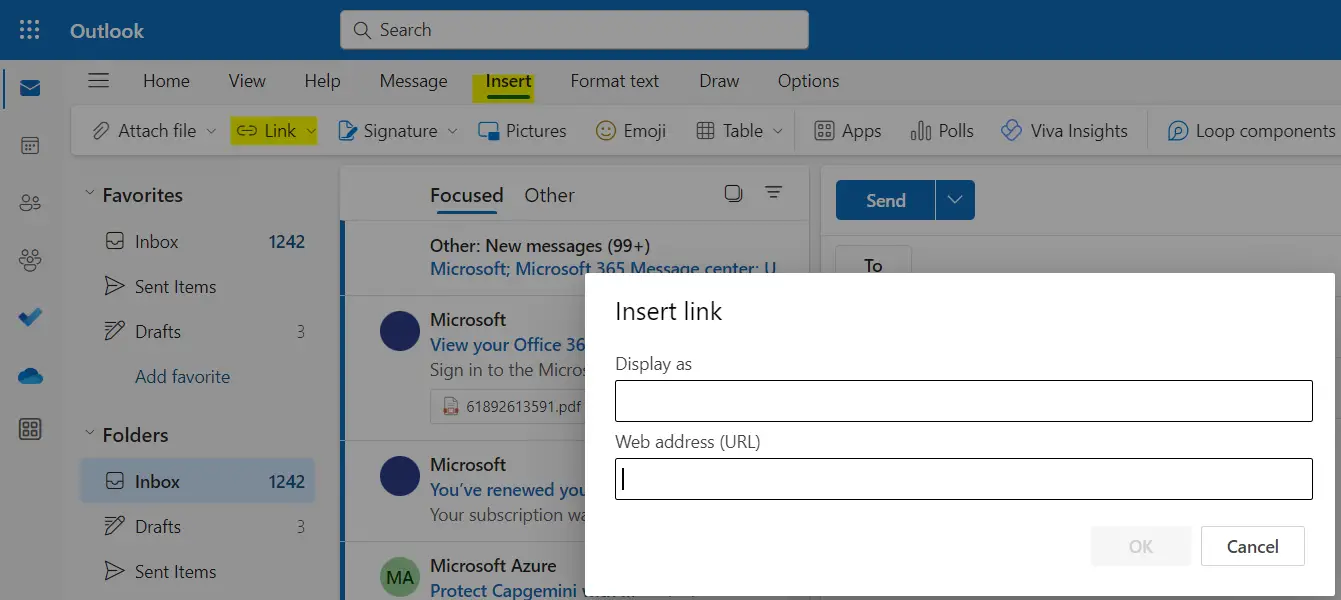Expand the Link dropdown arrow
This screenshot has height=600, width=1341.
pos(311,131)
